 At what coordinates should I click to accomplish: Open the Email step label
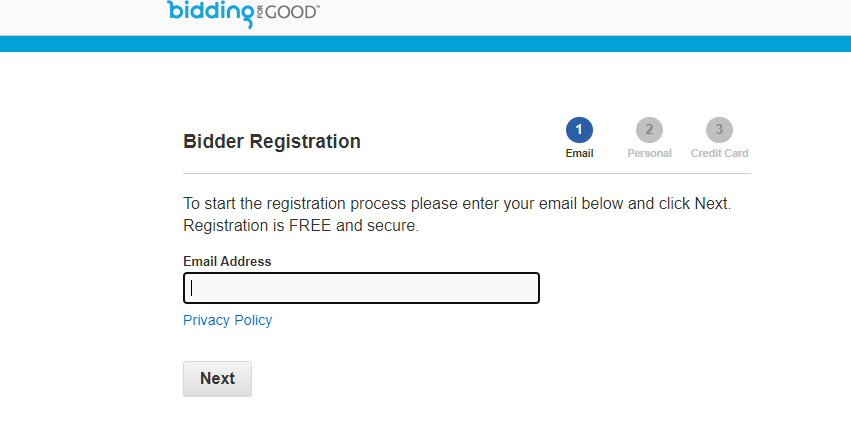[579, 154]
